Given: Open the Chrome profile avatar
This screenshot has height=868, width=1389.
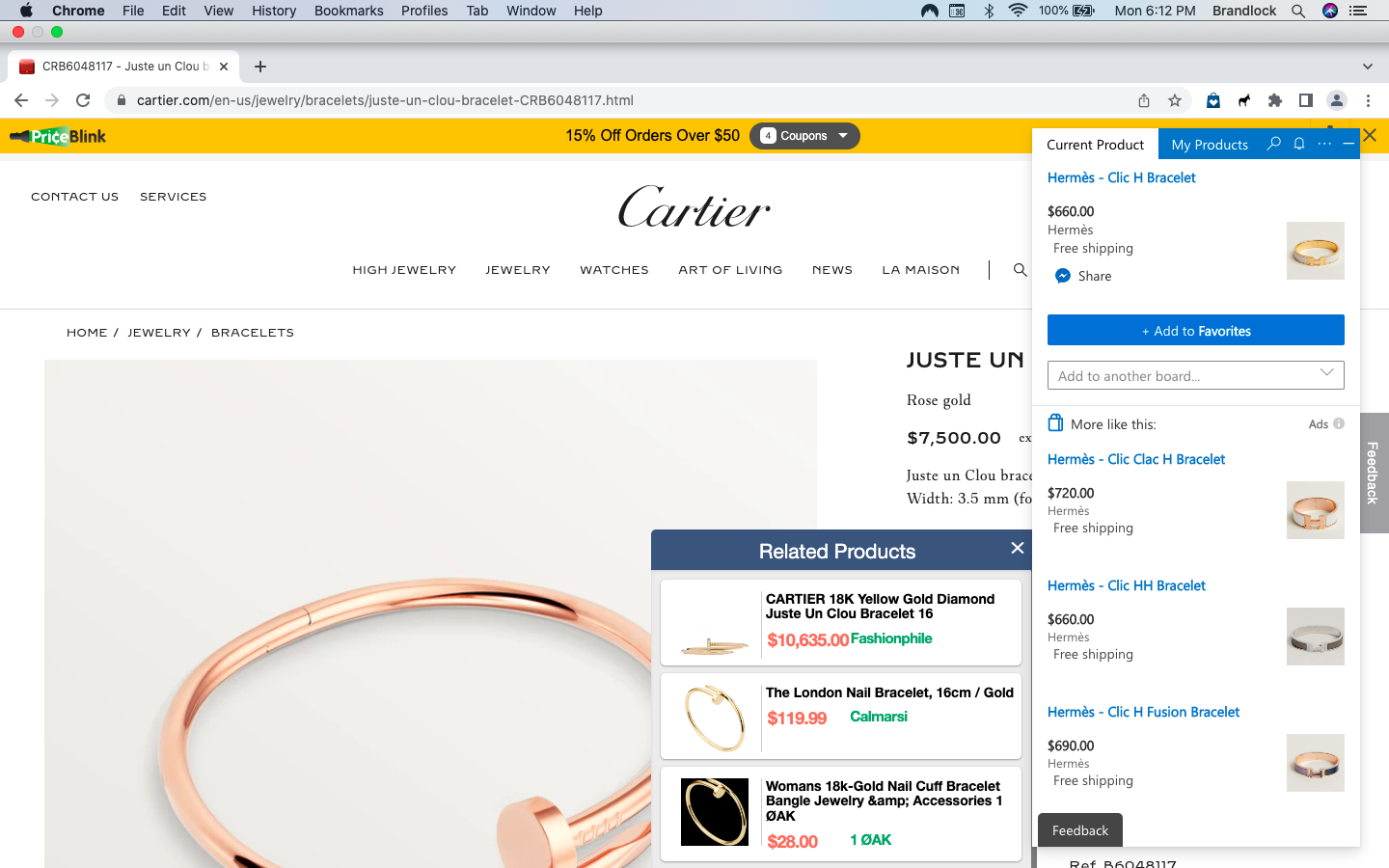Looking at the screenshot, I should click(1337, 100).
